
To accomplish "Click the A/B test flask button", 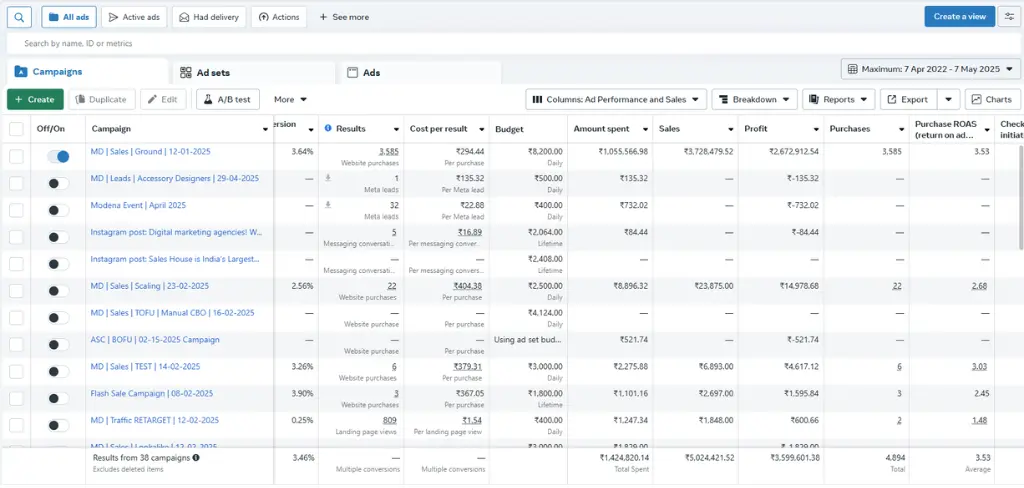I will click(x=229, y=99).
